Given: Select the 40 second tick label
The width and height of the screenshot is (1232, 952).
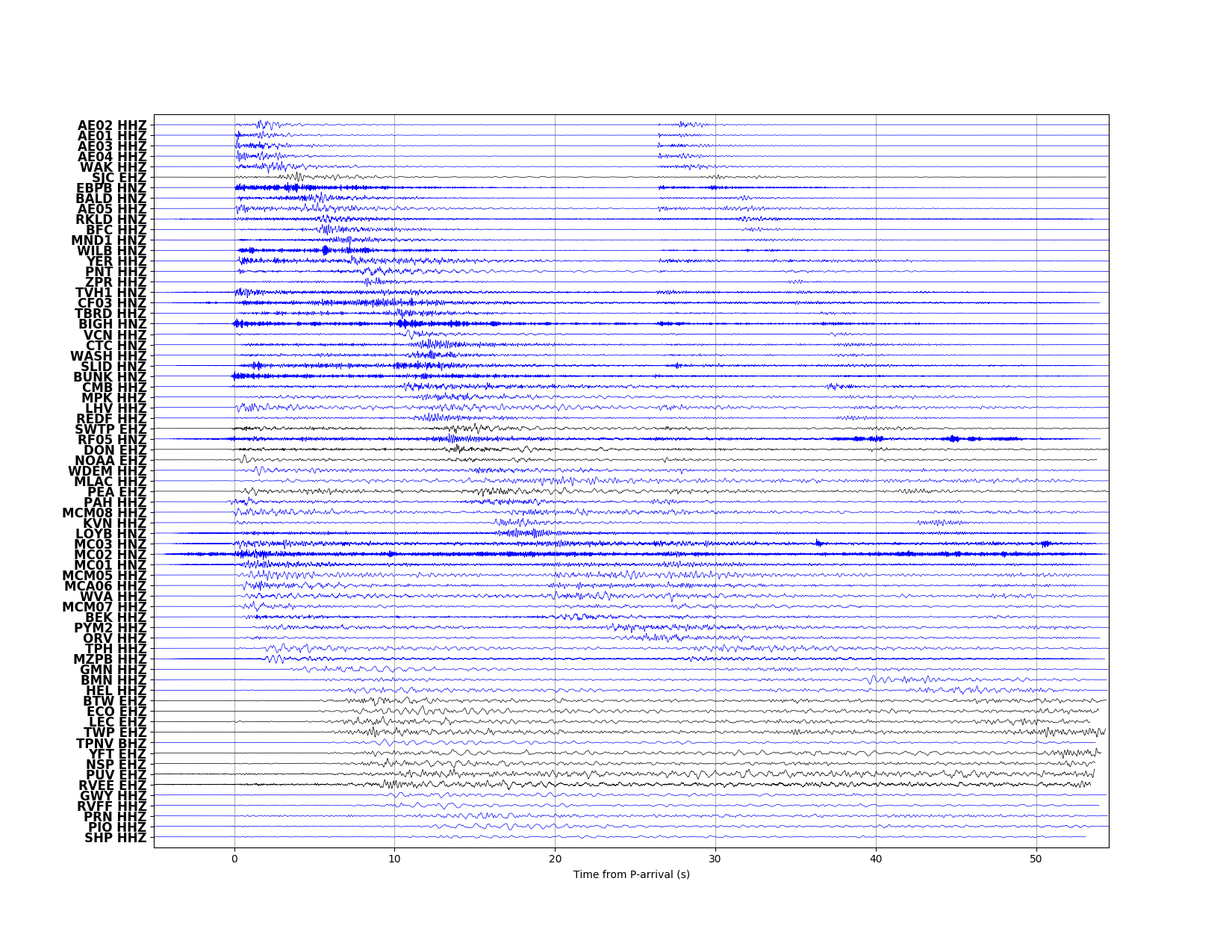Looking at the screenshot, I should [x=876, y=859].
